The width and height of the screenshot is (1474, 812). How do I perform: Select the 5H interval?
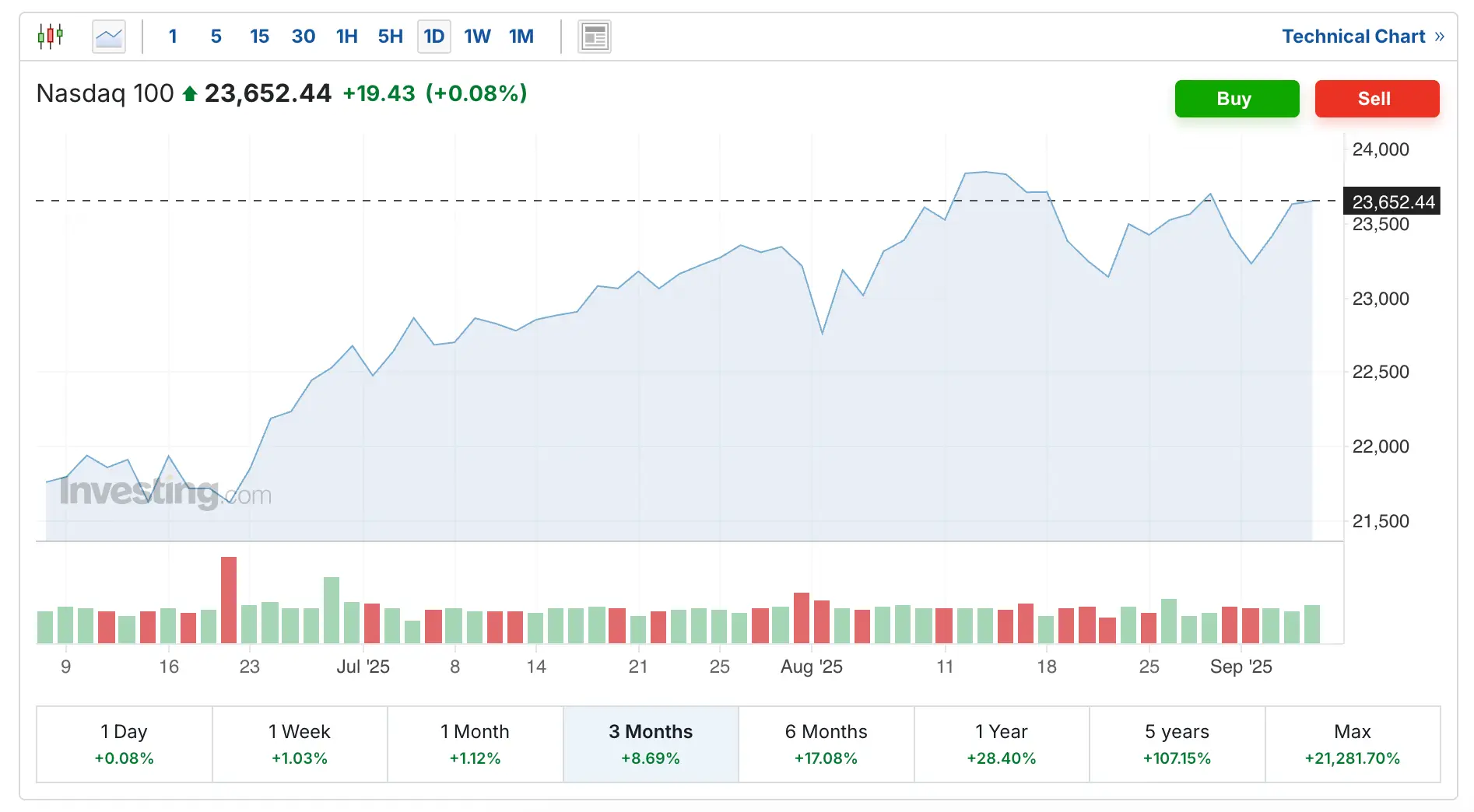point(390,37)
